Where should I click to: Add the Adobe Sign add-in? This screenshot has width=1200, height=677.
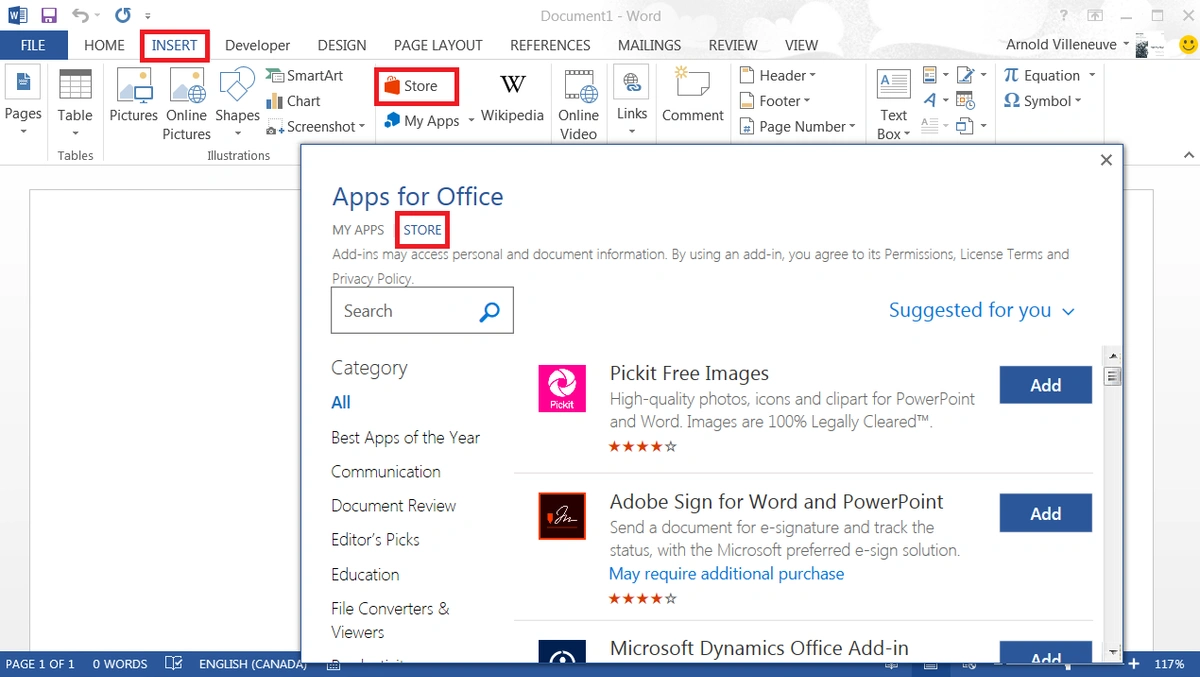tap(1045, 513)
